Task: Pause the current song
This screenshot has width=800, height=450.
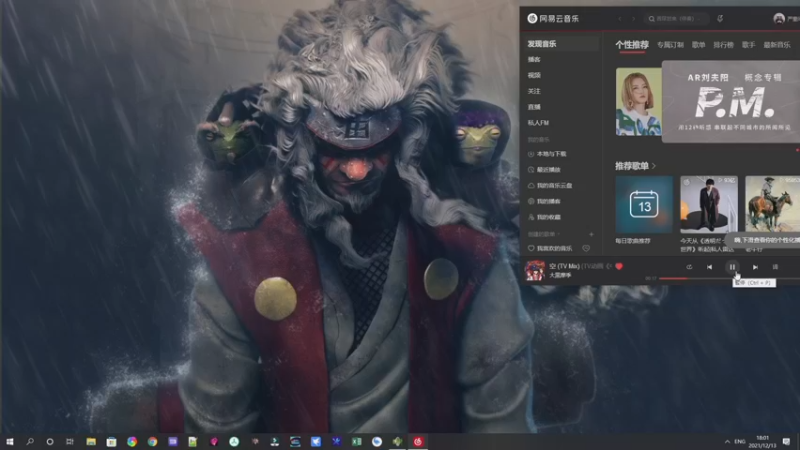Action: tap(732, 267)
